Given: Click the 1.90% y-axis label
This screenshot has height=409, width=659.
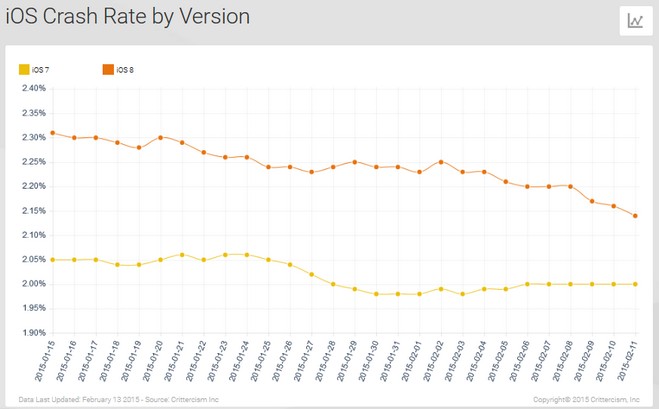Looking at the screenshot, I should [34, 333].
